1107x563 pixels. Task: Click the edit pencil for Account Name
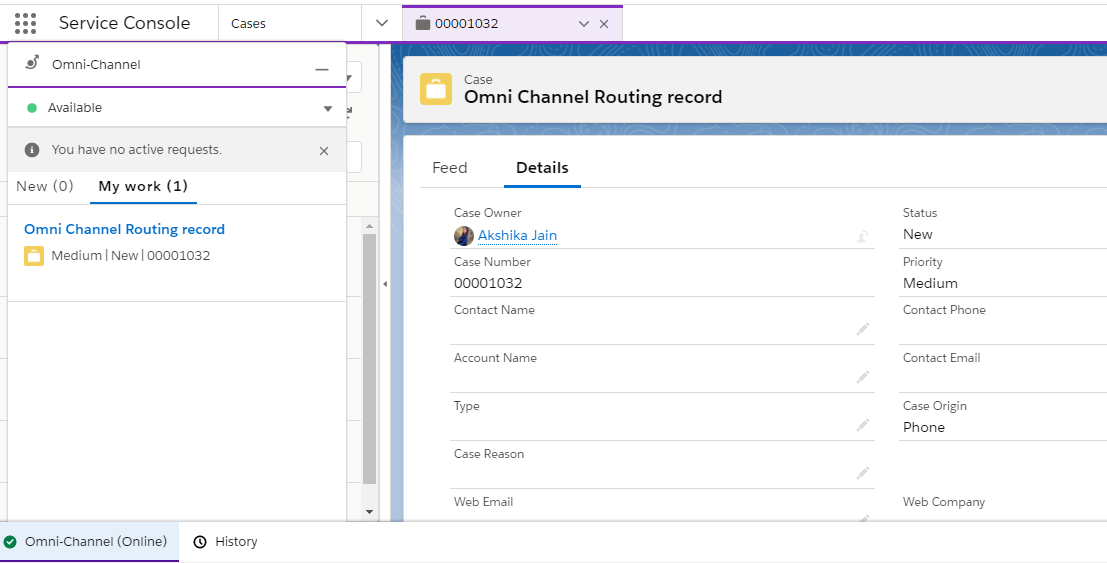coord(862,377)
